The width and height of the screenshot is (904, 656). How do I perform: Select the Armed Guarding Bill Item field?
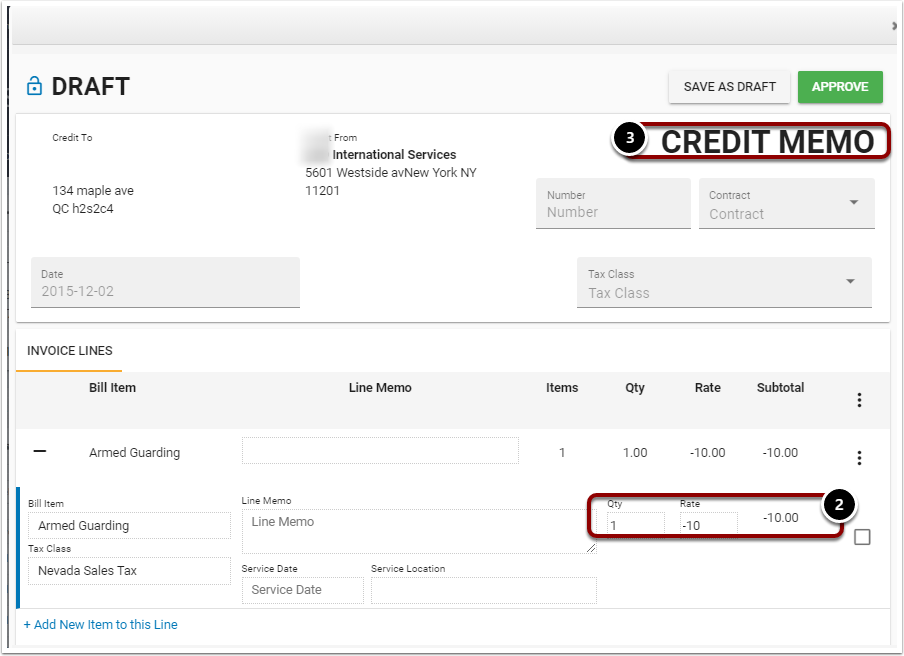click(x=129, y=526)
